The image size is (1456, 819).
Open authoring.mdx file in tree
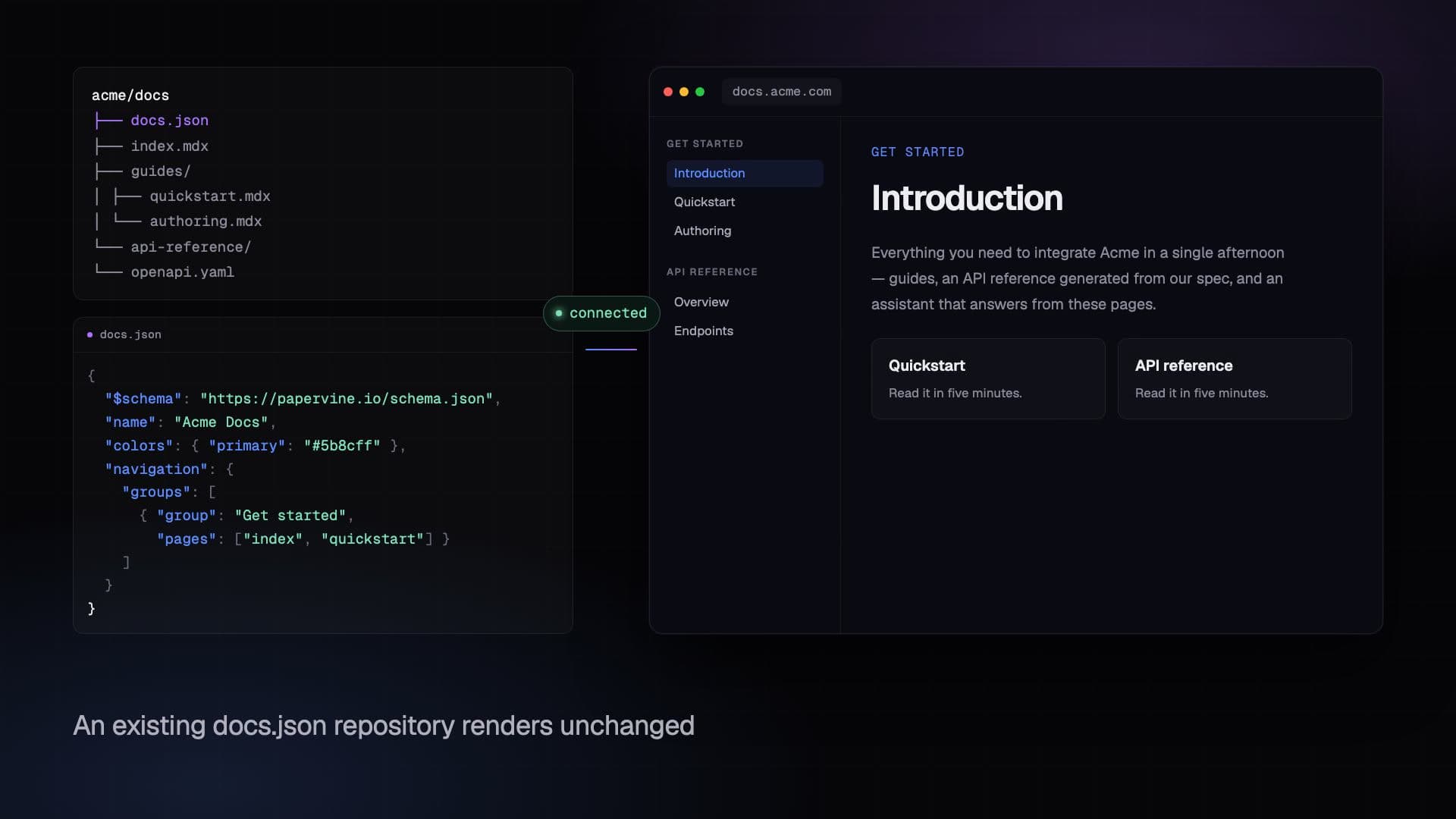click(206, 221)
